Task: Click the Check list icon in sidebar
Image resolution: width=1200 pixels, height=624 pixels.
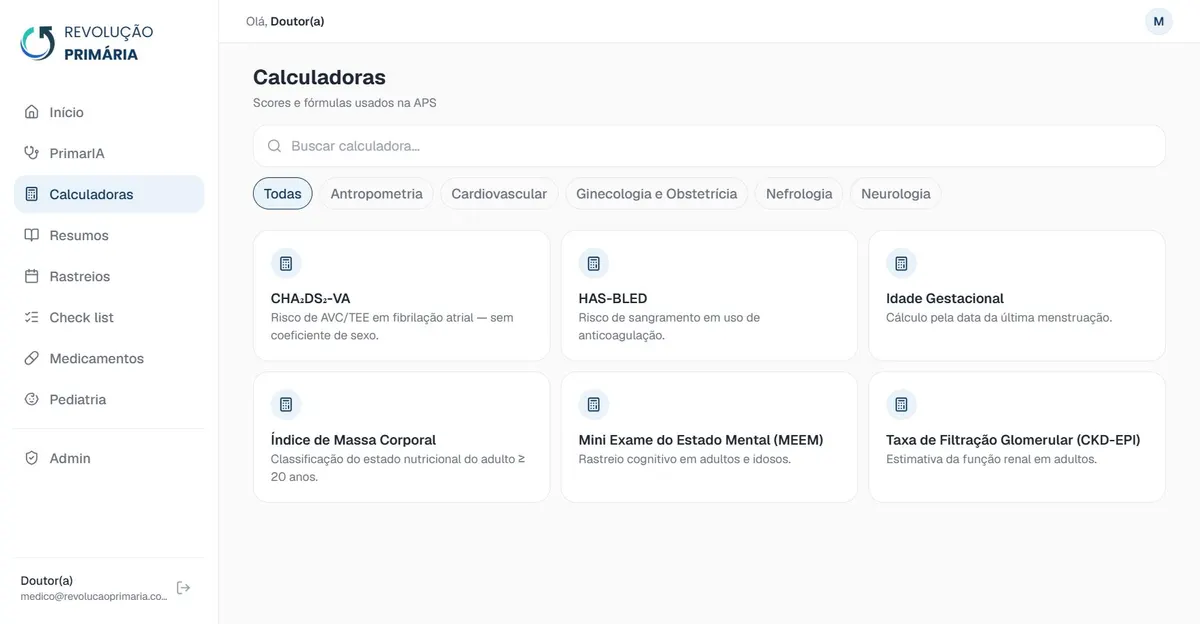Action: coord(31,317)
